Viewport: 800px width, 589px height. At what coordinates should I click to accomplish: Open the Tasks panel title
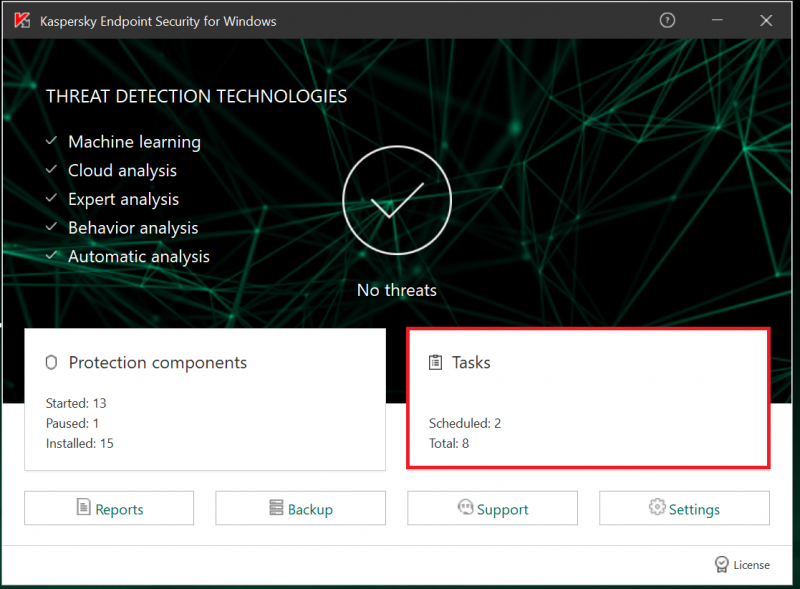tap(471, 362)
